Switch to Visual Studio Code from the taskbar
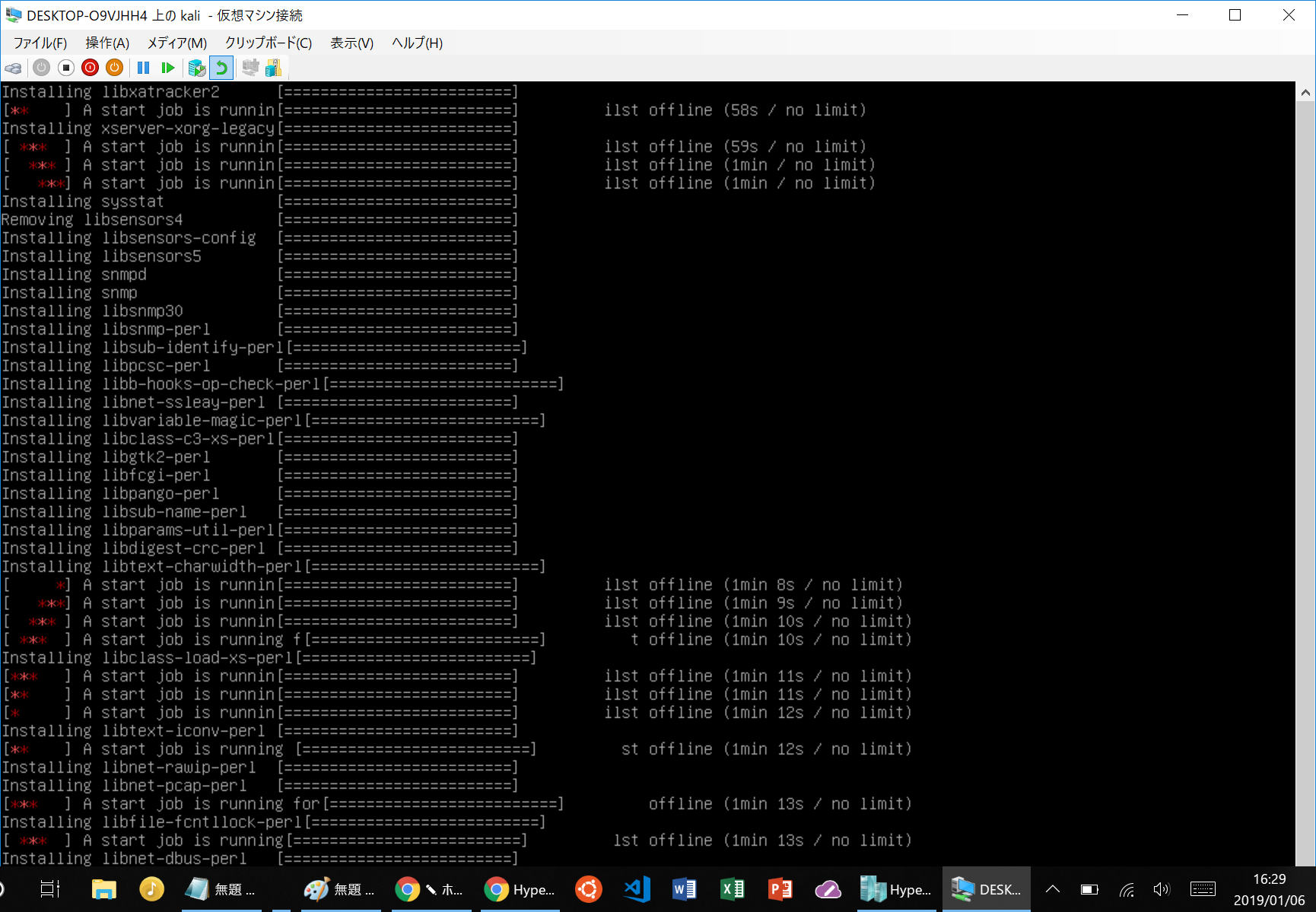Image resolution: width=1316 pixels, height=912 pixels. click(x=637, y=889)
